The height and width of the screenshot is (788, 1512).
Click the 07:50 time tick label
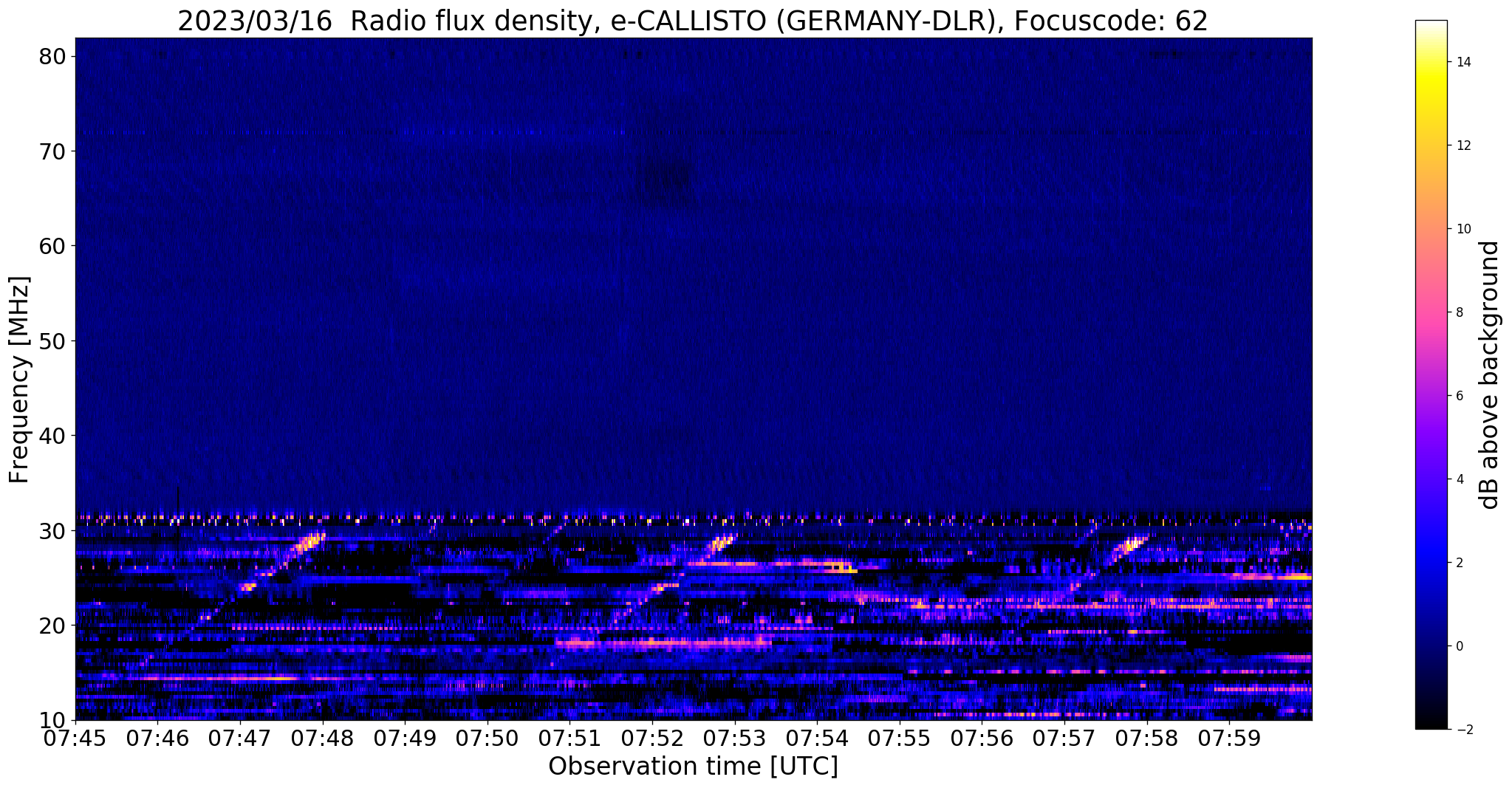(x=488, y=738)
